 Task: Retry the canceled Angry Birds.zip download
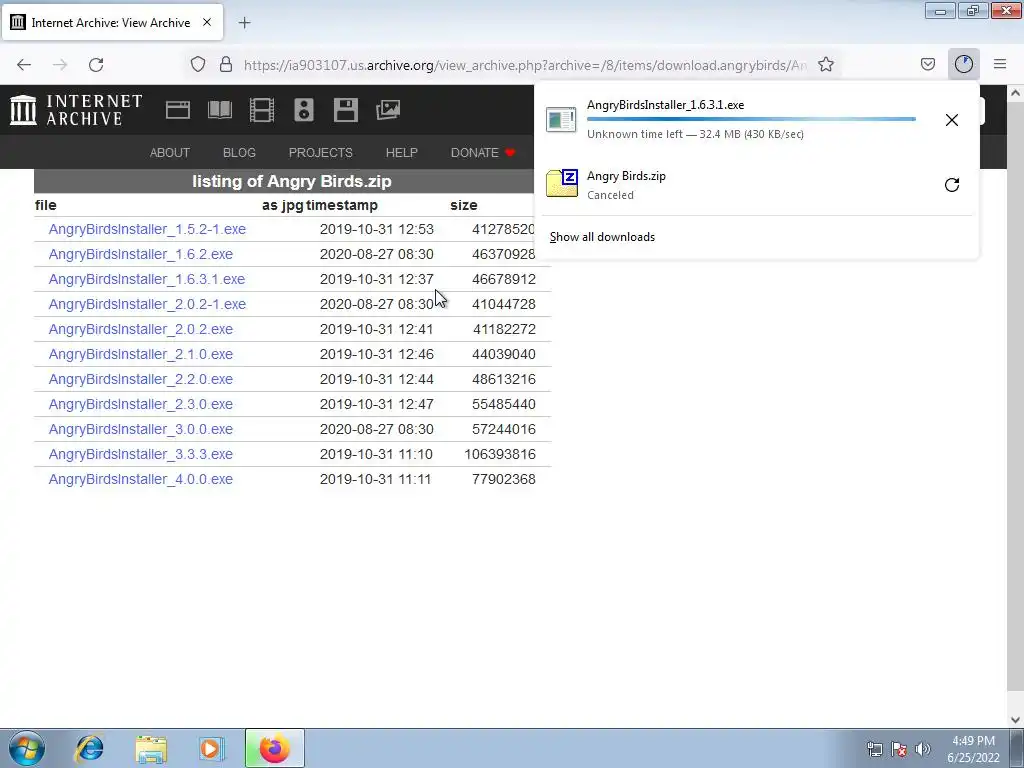[x=952, y=185]
